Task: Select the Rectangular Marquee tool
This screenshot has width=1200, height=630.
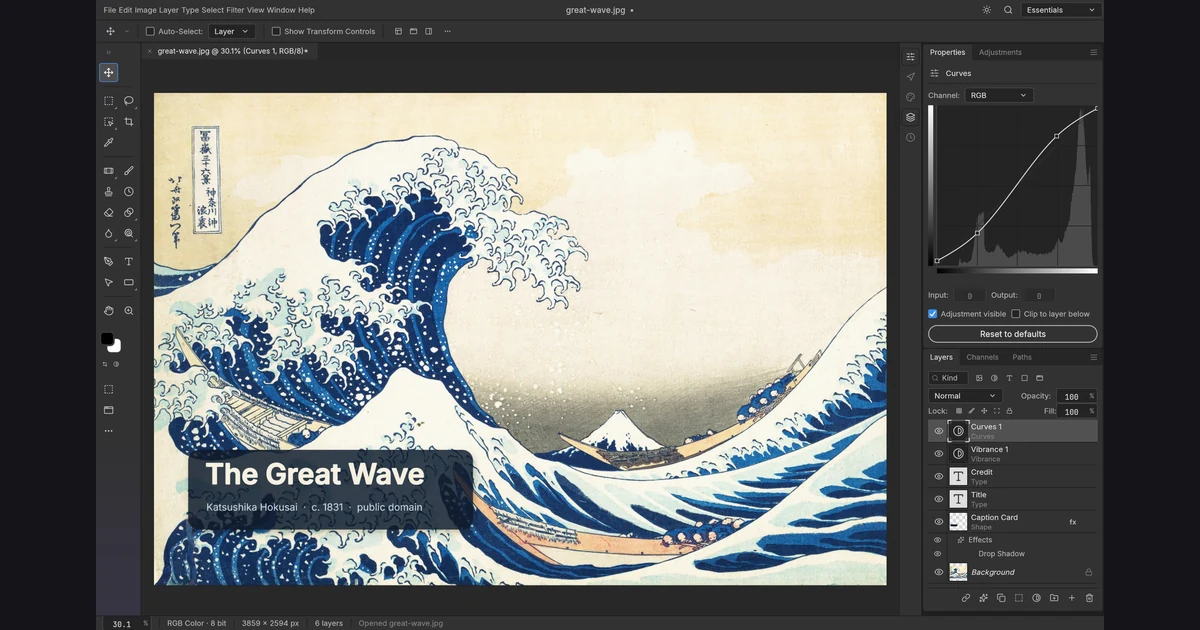Action: point(109,101)
